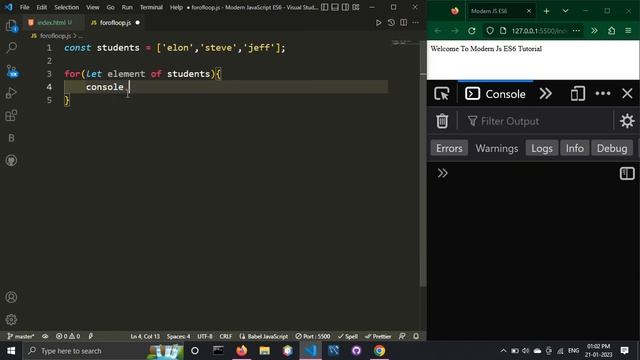Reload the page in Firefox
Screen dimensions: 640x360
(x=472, y=31)
